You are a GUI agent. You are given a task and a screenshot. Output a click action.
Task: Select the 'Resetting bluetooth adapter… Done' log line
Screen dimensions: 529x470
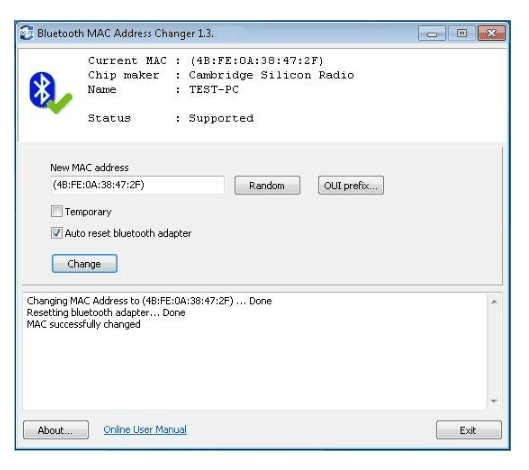106,312
